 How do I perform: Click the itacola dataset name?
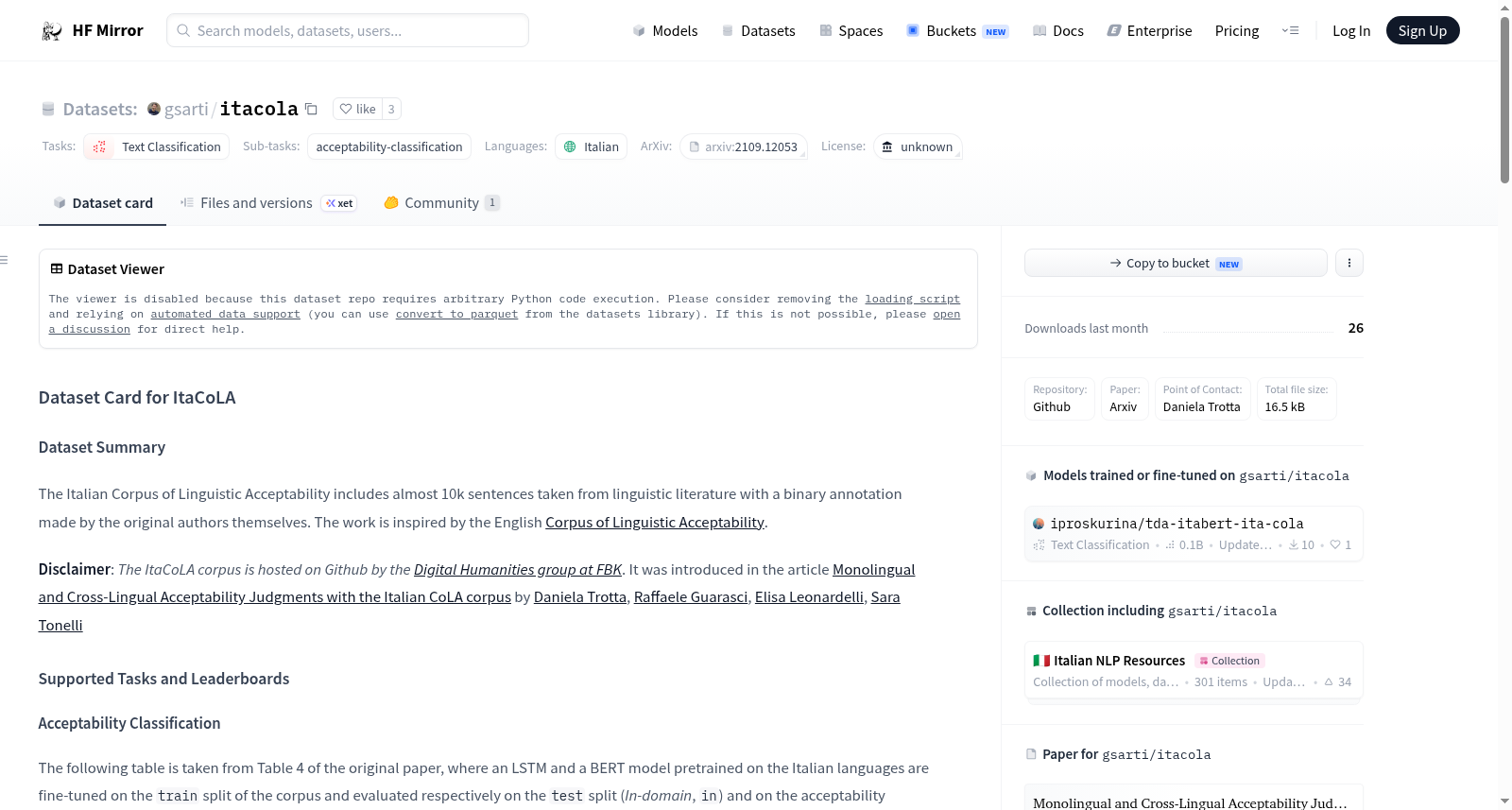point(259,109)
